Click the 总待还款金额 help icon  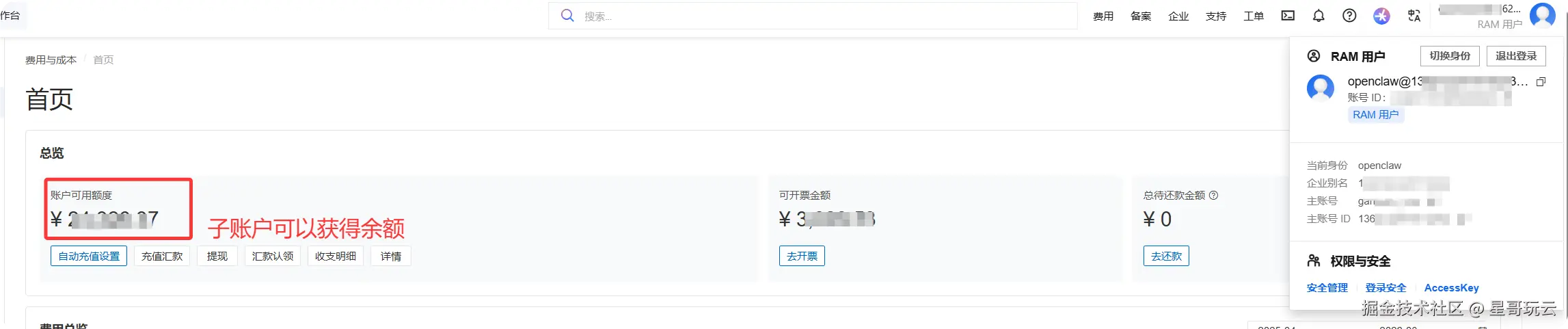[x=1213, y=196]
